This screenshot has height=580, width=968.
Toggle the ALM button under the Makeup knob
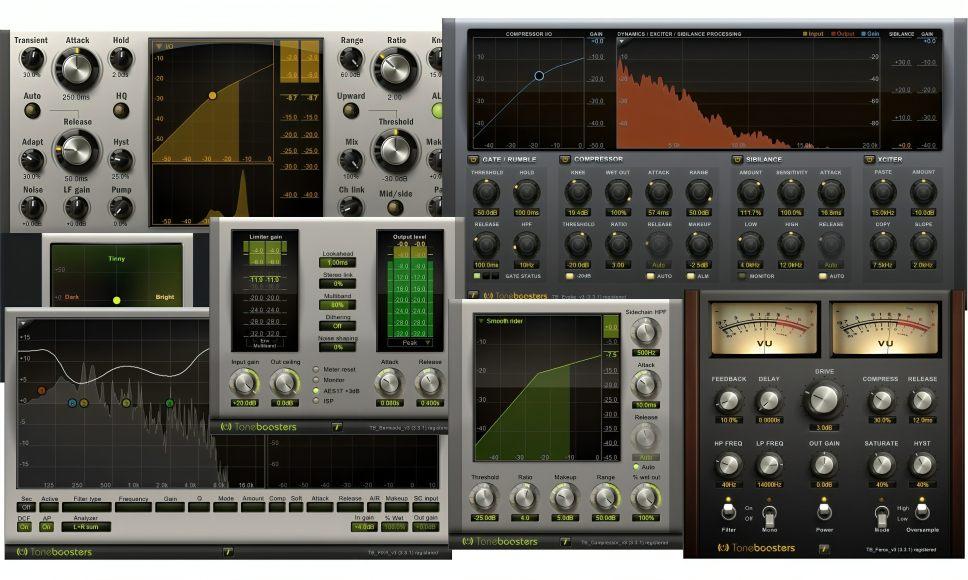pos(690,276)
